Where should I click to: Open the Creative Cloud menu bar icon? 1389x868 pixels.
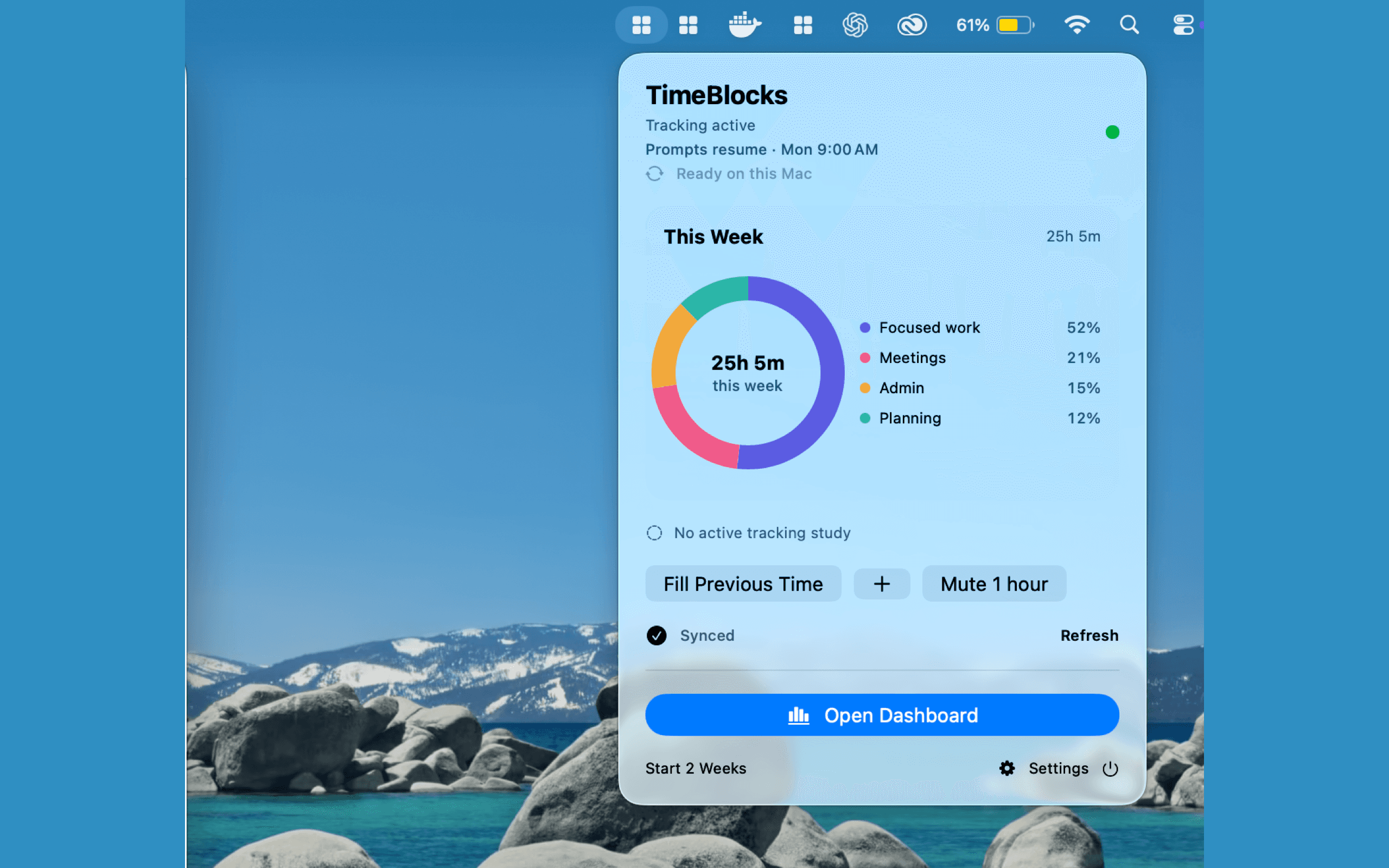[x=912, y=25]
